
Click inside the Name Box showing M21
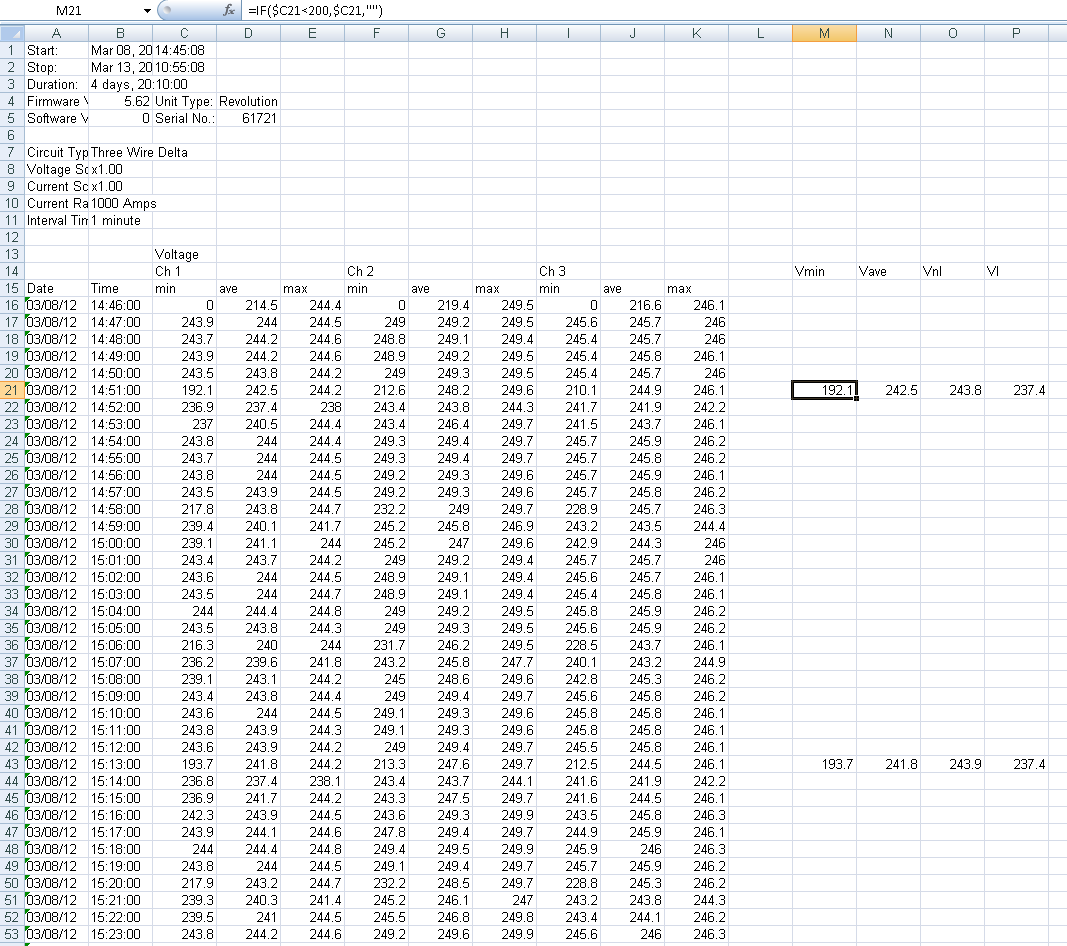coord(70,10)
